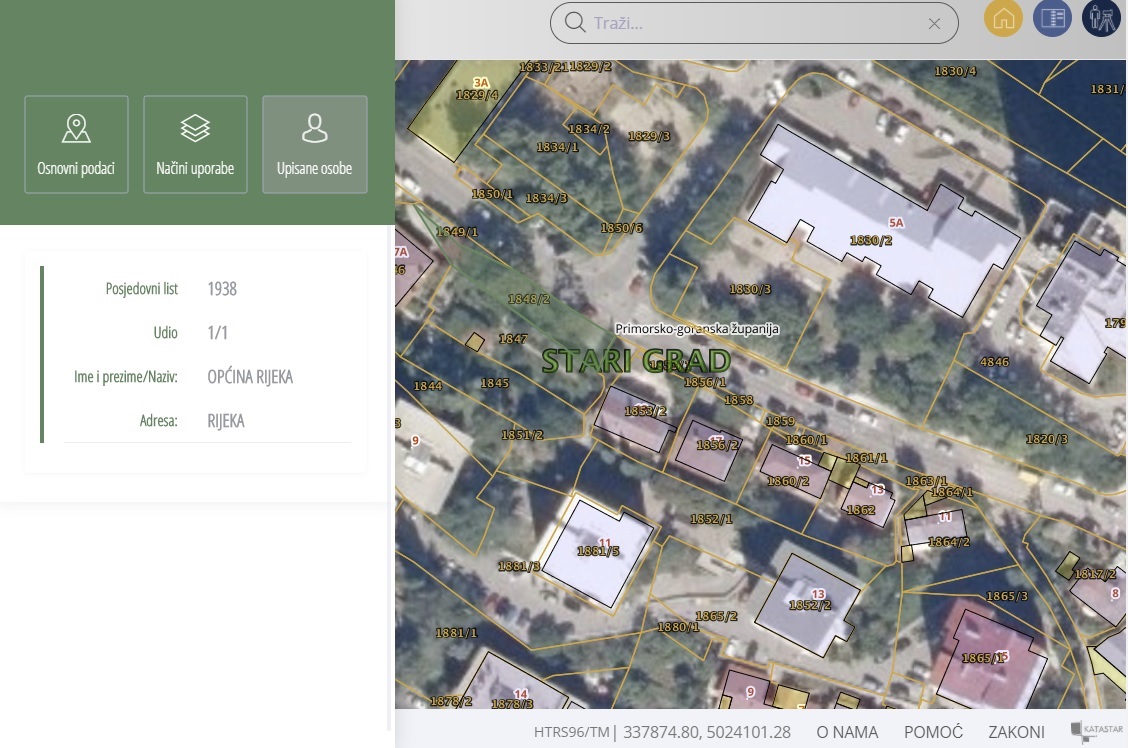Click the HTRS96/TM coordinate system label

(571, 732)
